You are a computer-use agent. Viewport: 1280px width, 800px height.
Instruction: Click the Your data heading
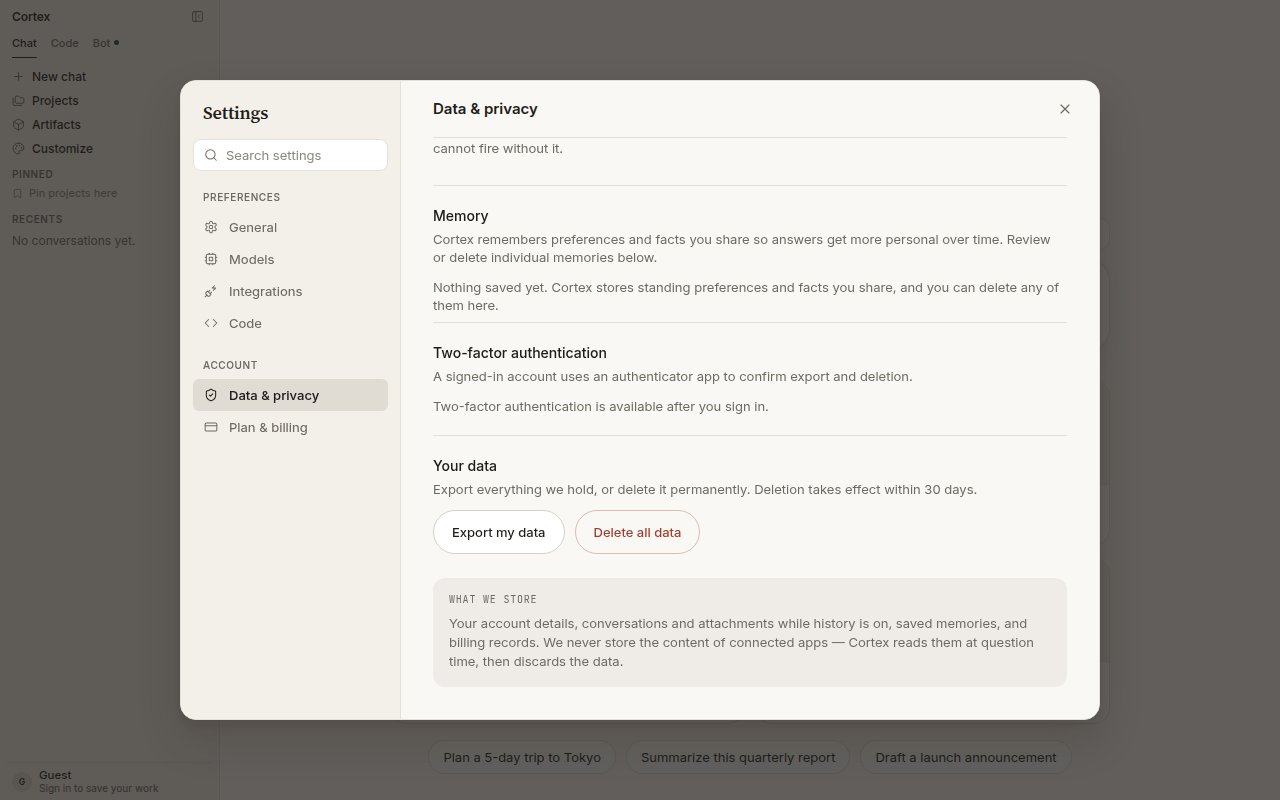point(465,466)
